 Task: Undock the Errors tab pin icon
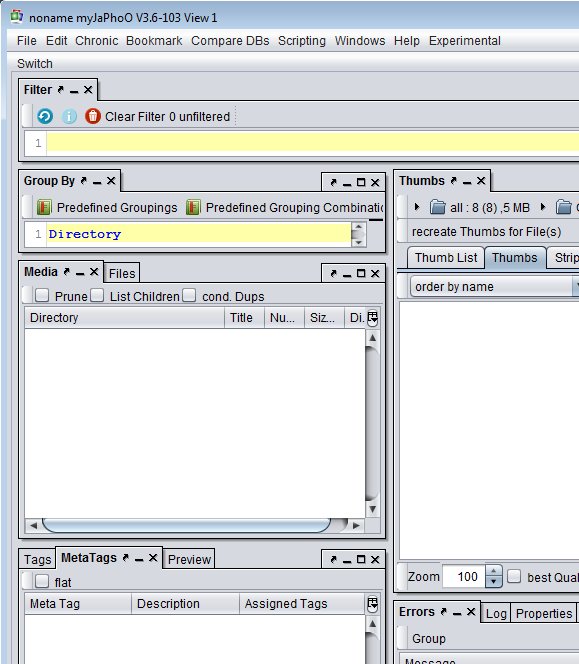pyautogui.click(x=443, y=611)
